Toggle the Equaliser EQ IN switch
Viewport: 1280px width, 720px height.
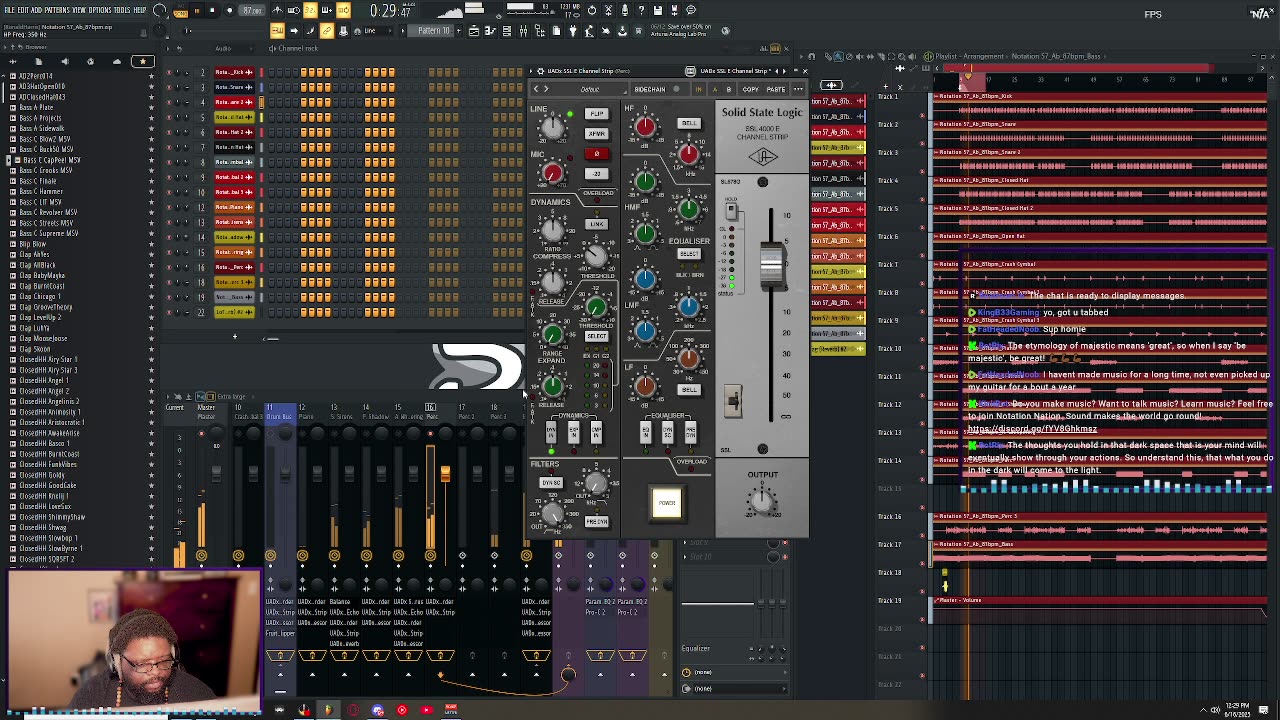pos(645,434)
